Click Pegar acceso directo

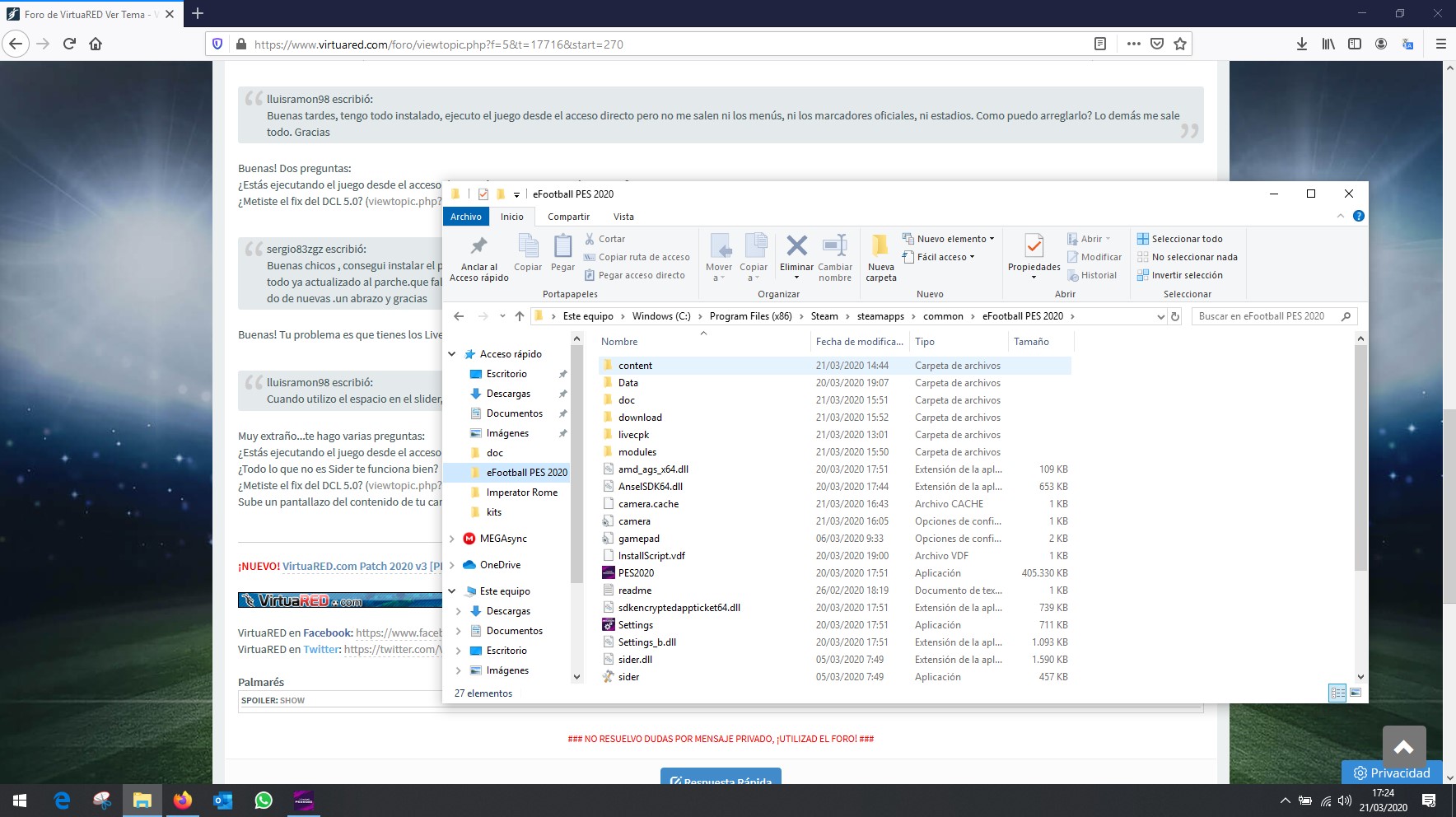(x=634, y=275)
